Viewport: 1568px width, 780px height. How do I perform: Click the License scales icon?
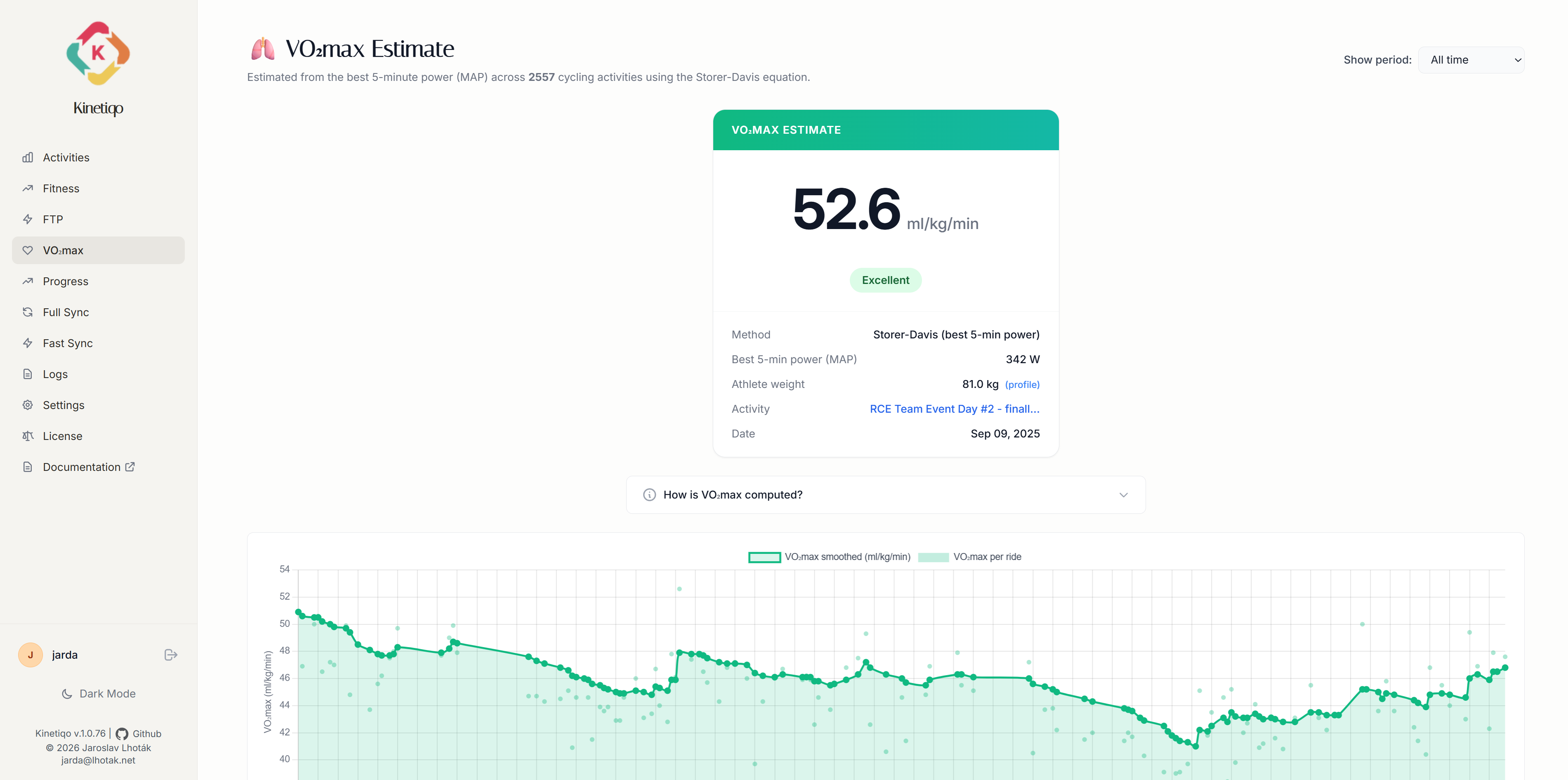[x=27, y=436]
